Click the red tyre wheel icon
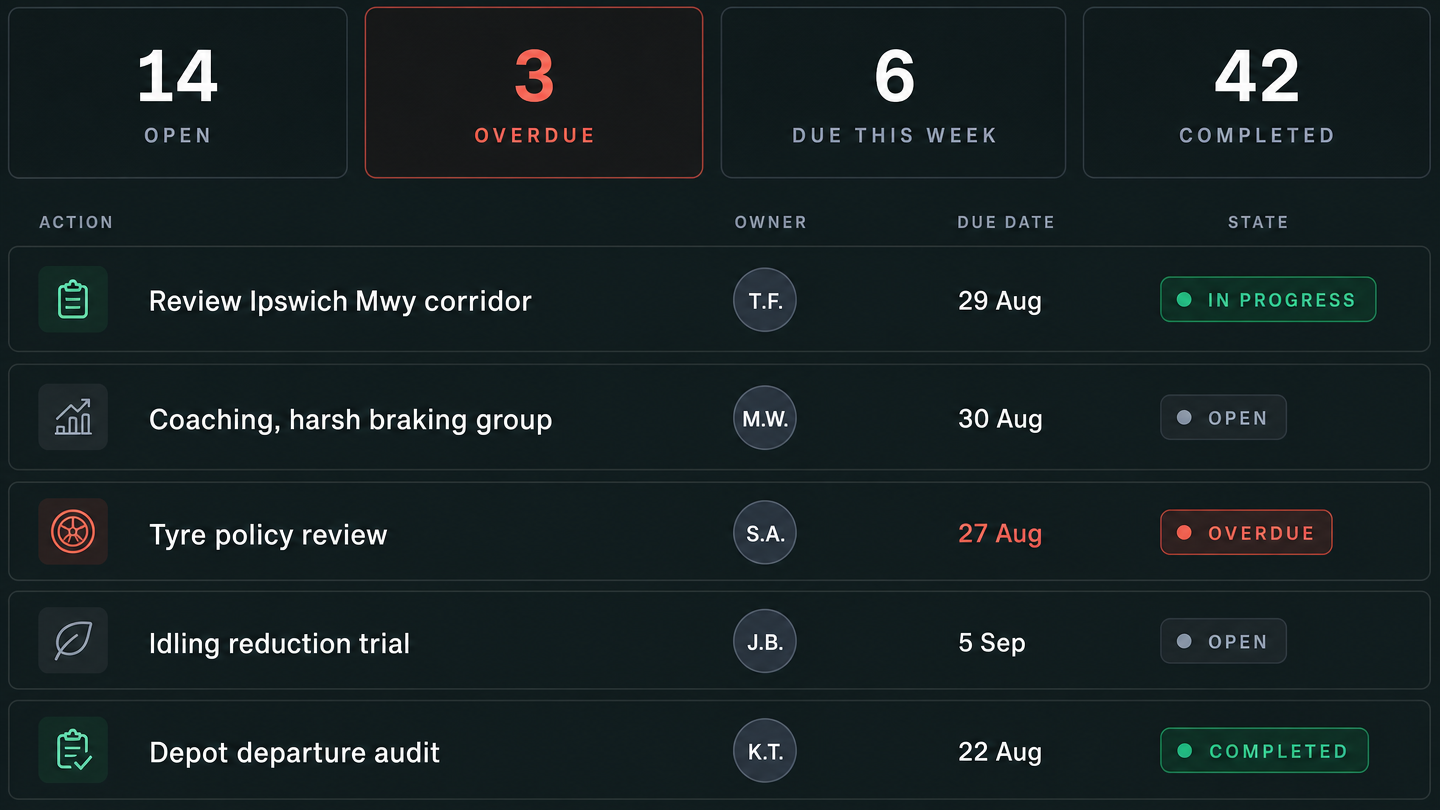The image size is (1440, 810). tap(73, 532)
